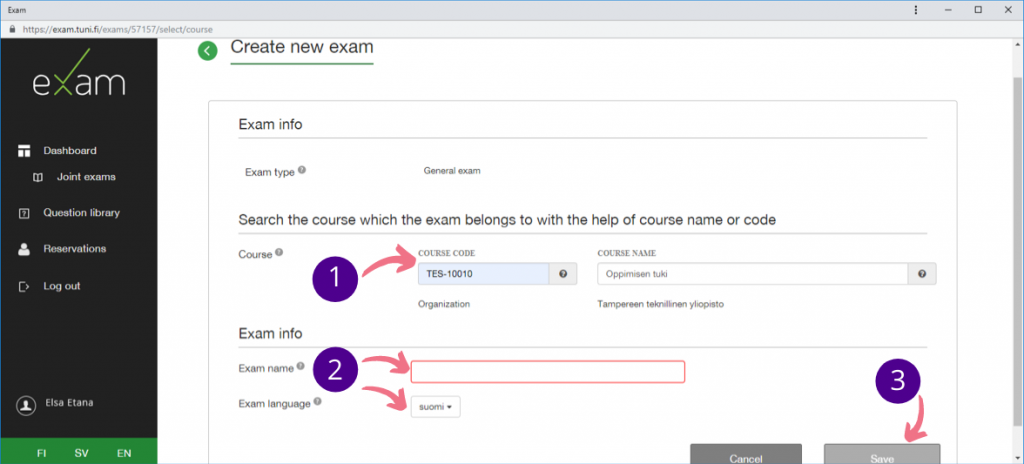This screenshot has height=464, width=1024.
Task: Switch interface language to SV
Action: [82, 453]
